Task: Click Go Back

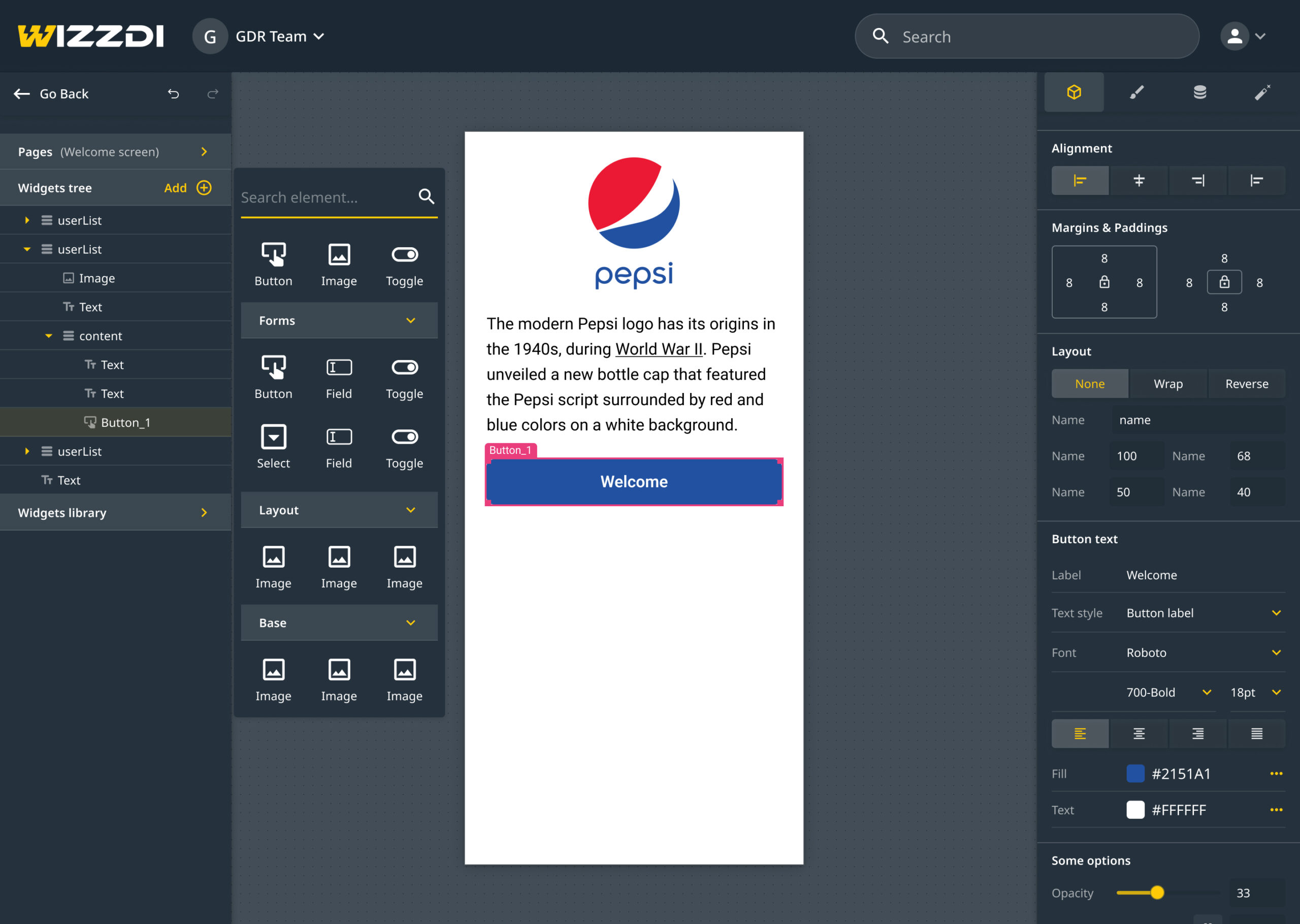Action: click(51, 94)
